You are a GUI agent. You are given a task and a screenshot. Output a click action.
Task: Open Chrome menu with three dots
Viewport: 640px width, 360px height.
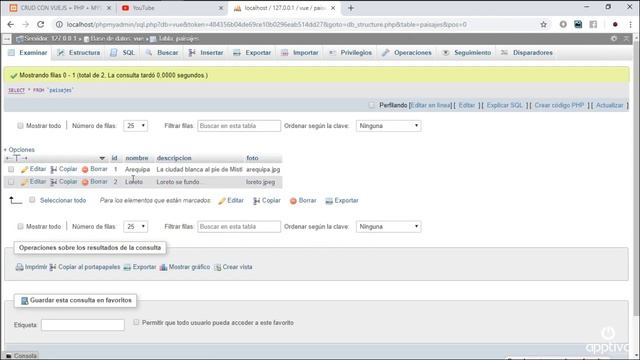pos(631,24)
